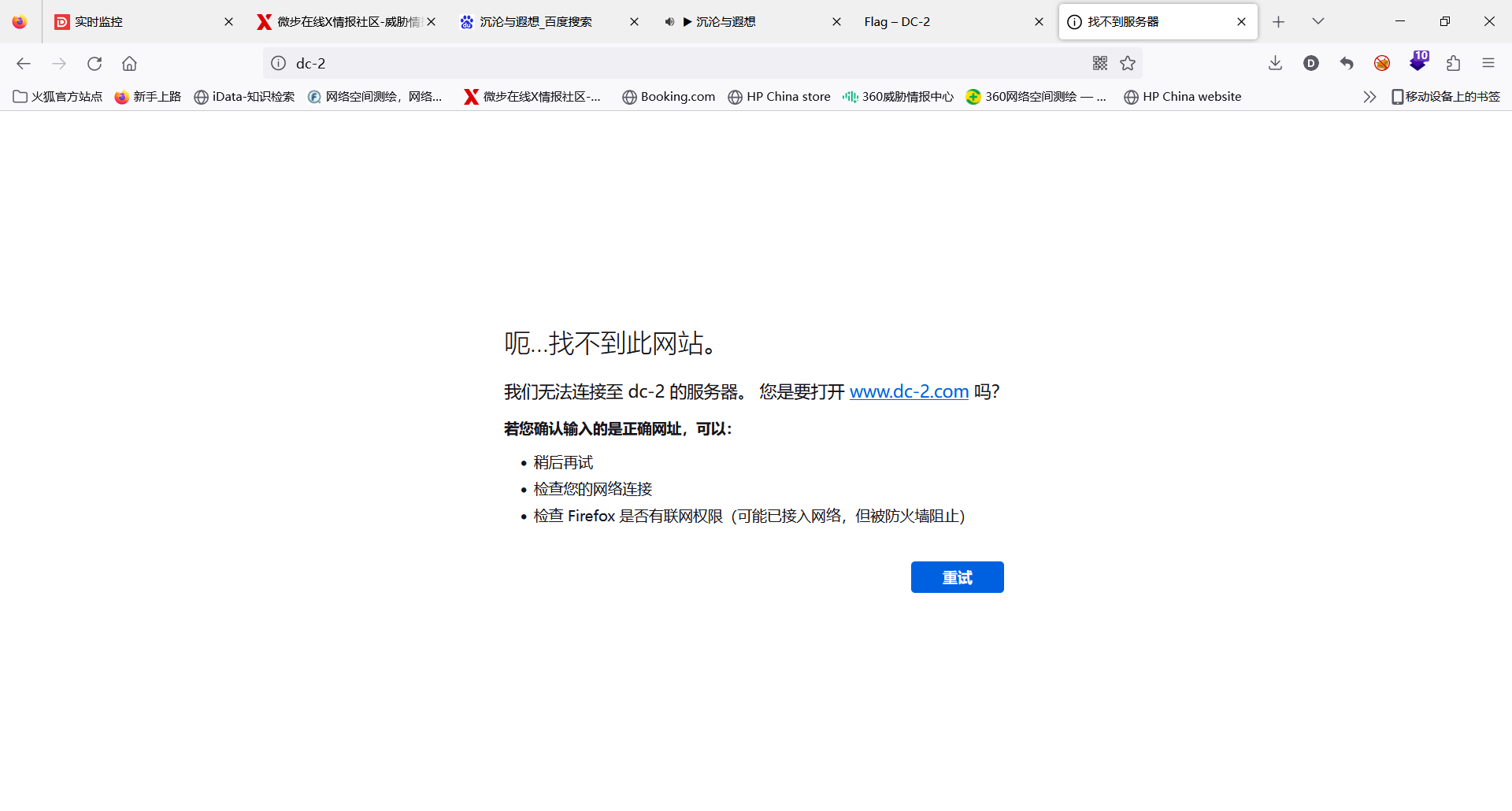Go forward to the next page

pos(59,64)
